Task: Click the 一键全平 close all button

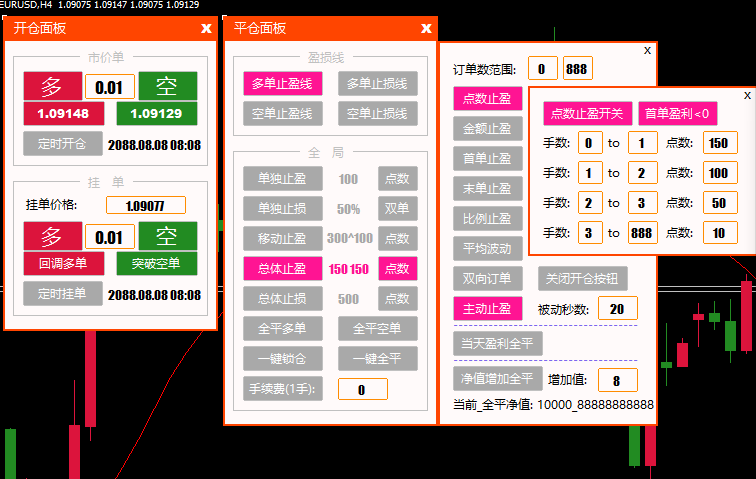Action: click(378, 358)
